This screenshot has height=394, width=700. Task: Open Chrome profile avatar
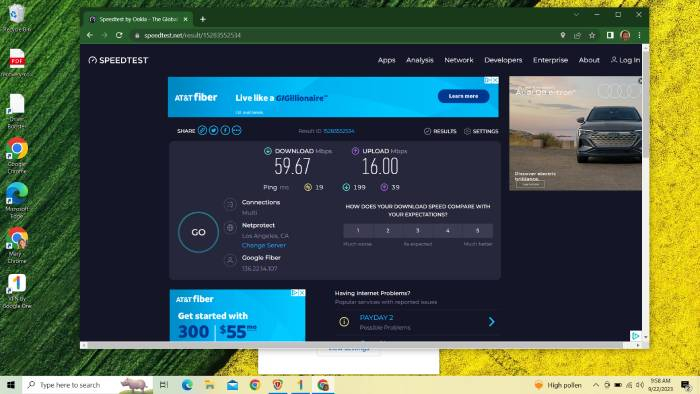pos(625,35)
